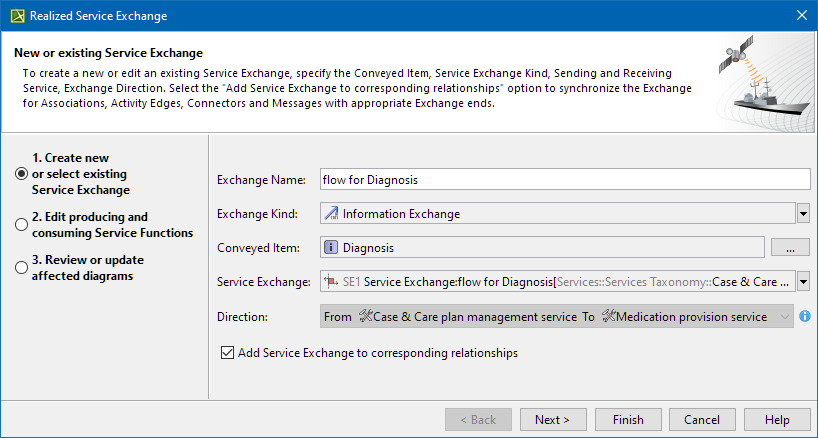Image resolution: width=818 pixels, height=438 pixels.
Task: Toggle Add Service Exchange to corresponding relationships
Action: (227, 352)
